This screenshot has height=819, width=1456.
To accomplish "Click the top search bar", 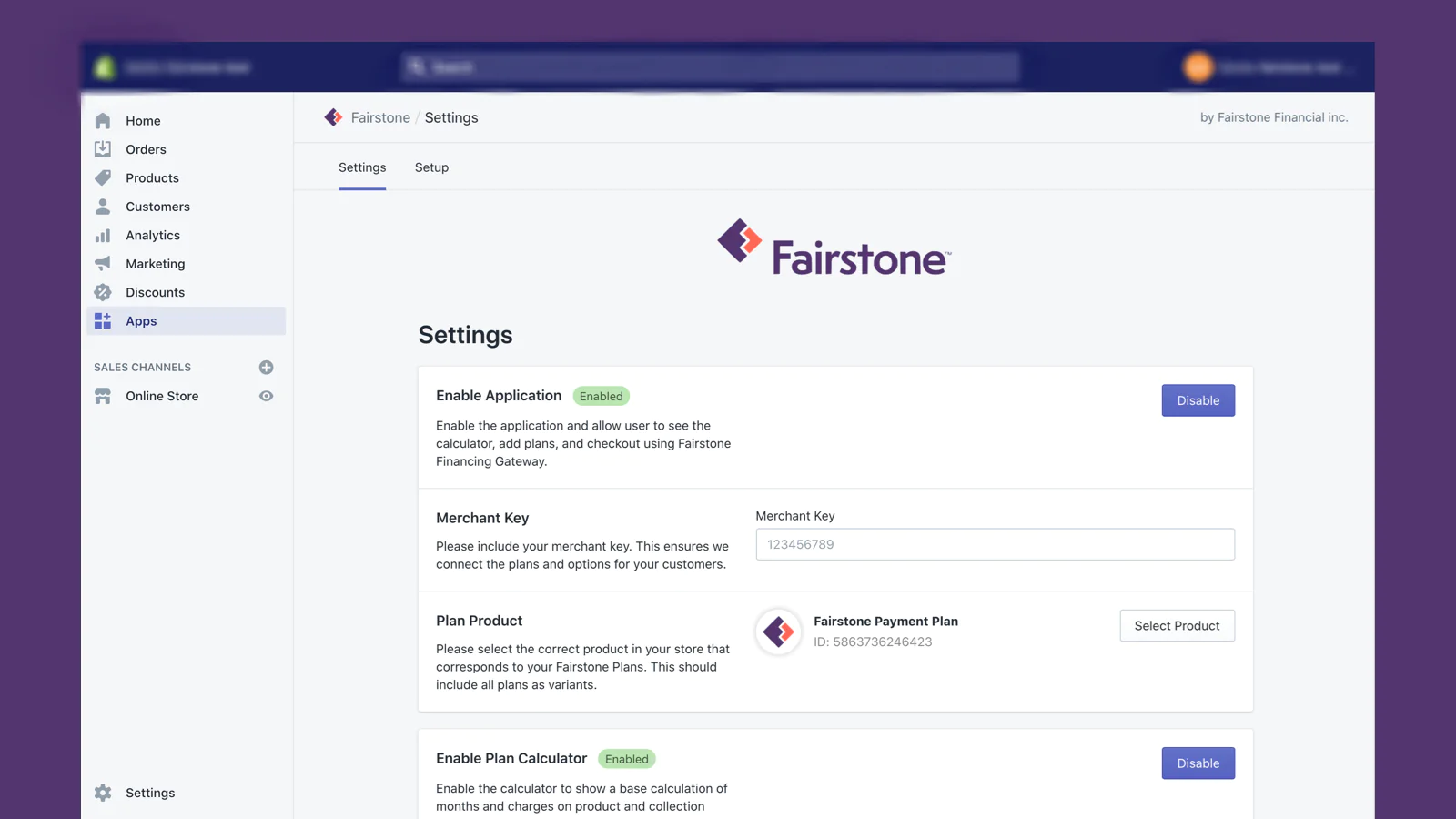I will [x=710, y=67].
